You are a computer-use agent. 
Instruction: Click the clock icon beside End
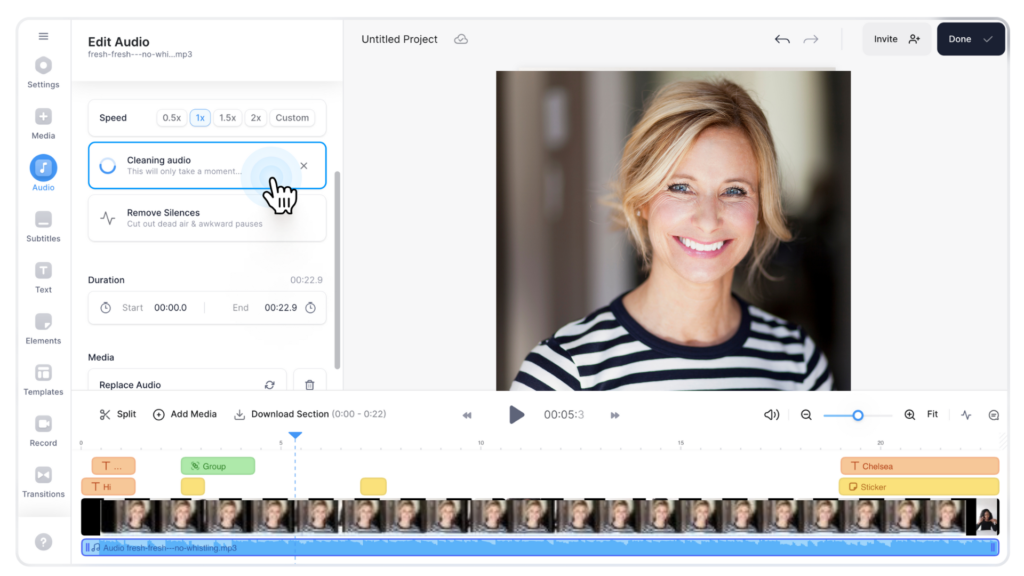311,308
